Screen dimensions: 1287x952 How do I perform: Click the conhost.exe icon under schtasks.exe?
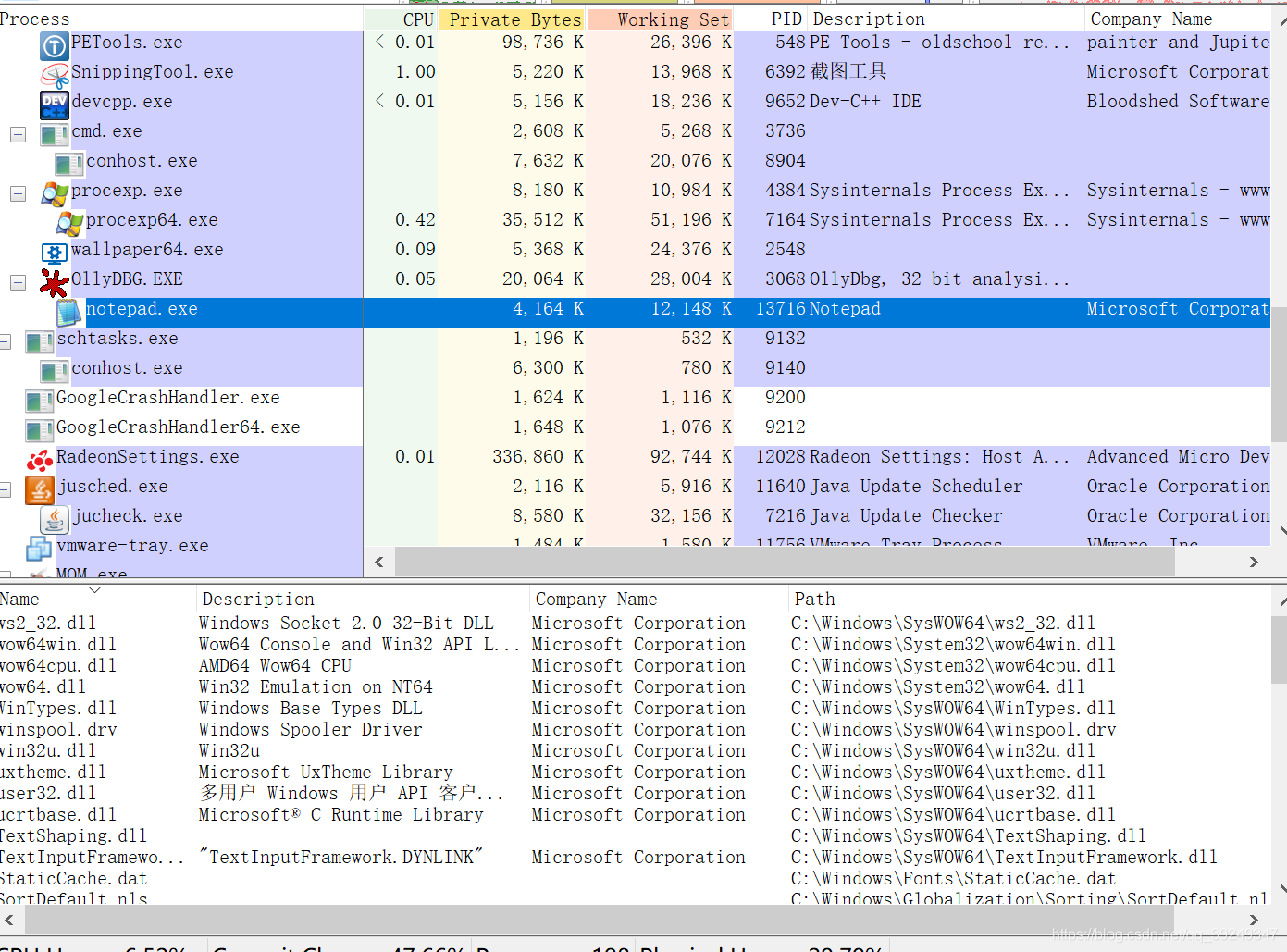[55, 370]
